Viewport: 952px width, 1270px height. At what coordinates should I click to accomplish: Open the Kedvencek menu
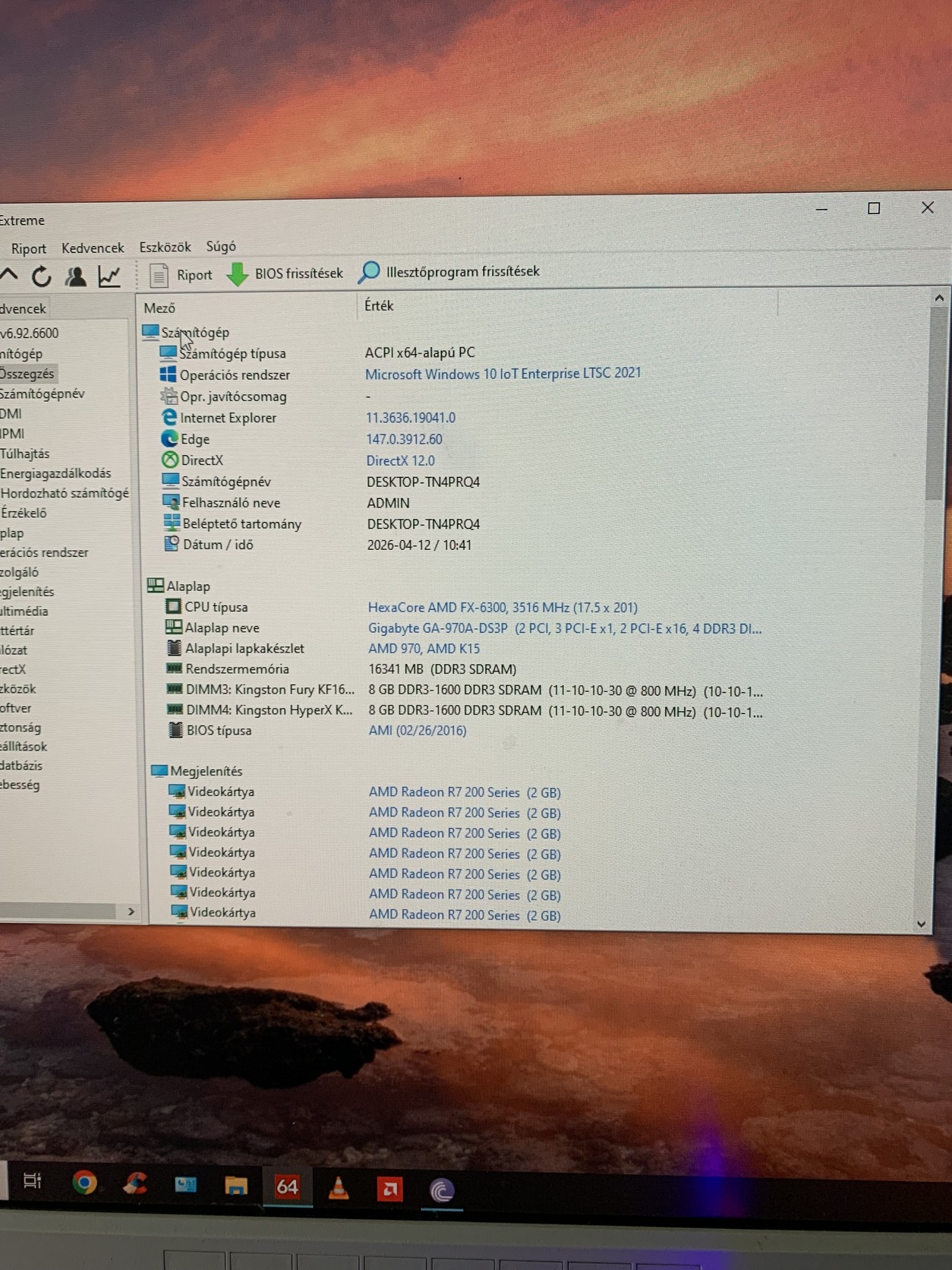click(93, 248)
